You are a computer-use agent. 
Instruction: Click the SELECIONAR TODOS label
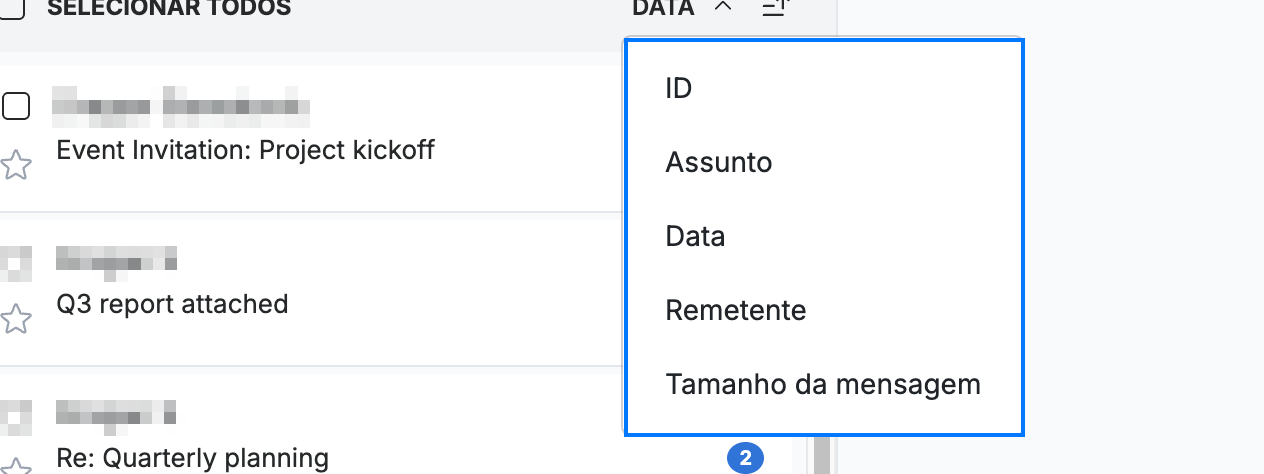(169, 8)
